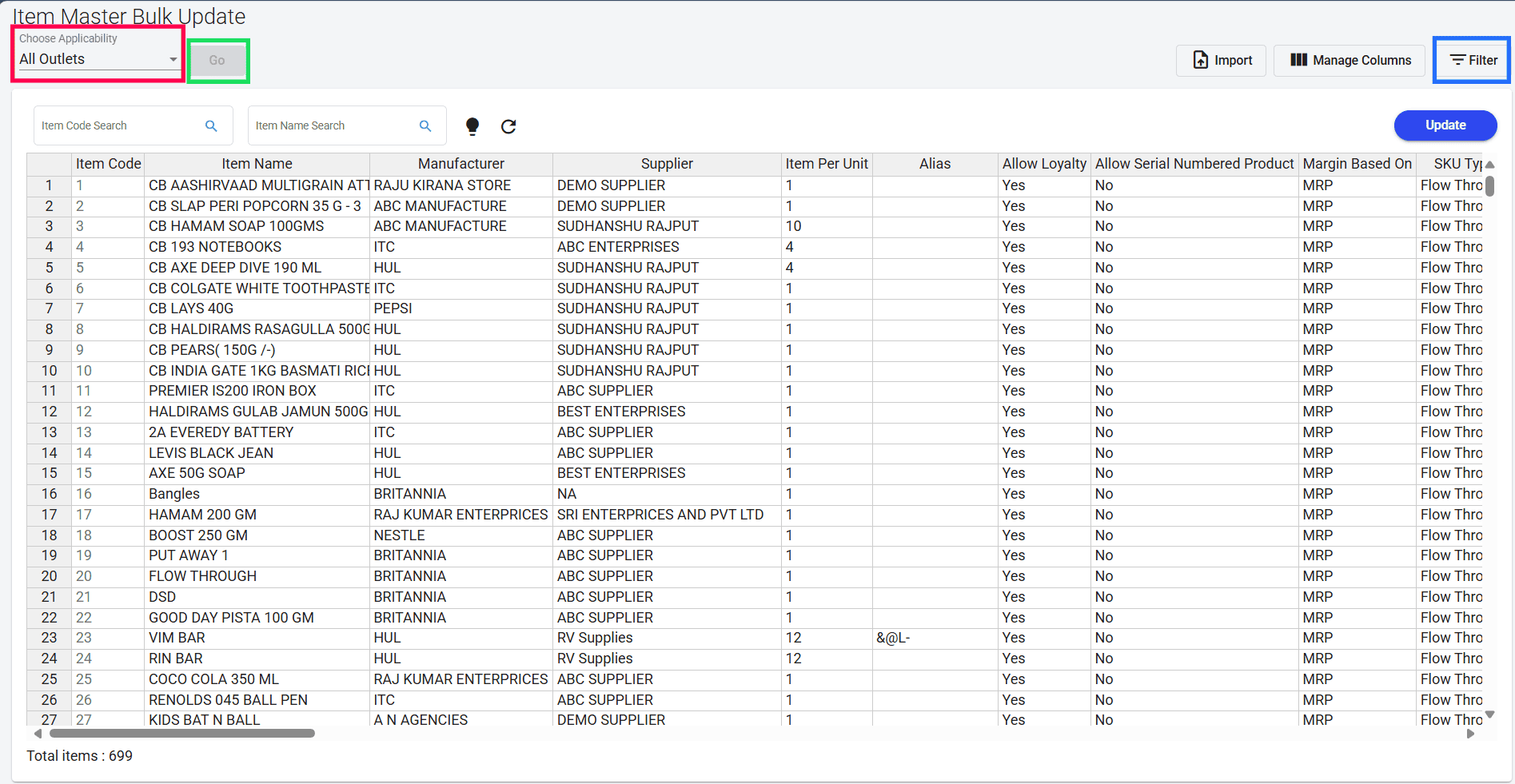Open Manage Columns
Screen dimensions: 1515x784
tap(1350, 61)
